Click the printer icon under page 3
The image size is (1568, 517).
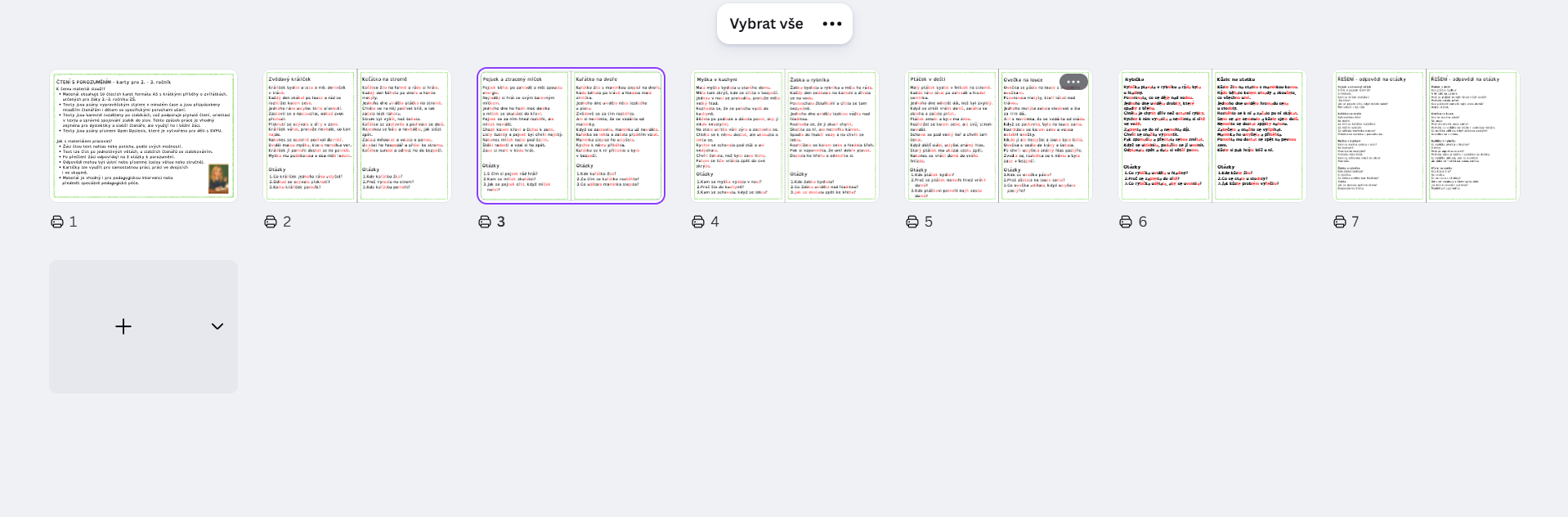click(485, 222)
